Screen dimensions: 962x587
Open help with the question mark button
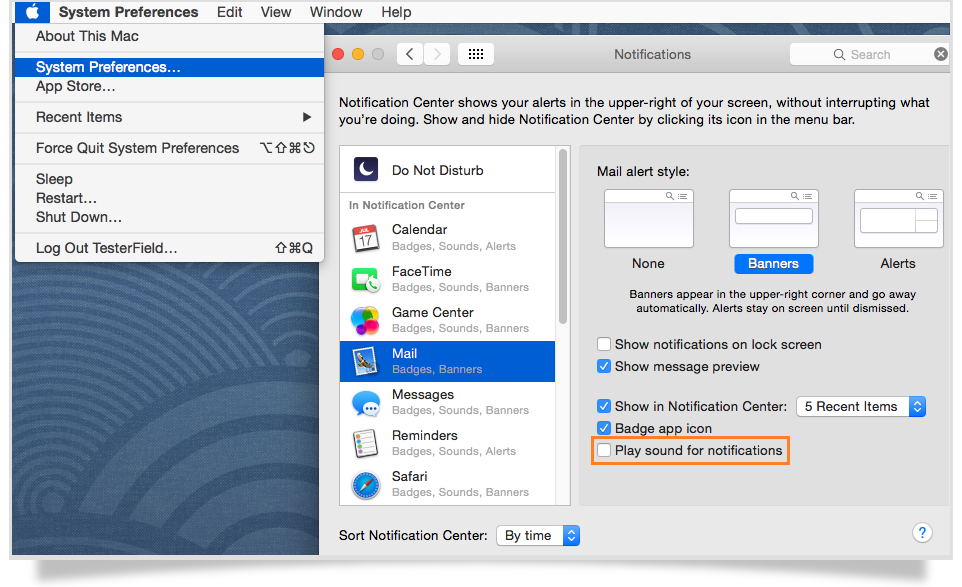922,532
